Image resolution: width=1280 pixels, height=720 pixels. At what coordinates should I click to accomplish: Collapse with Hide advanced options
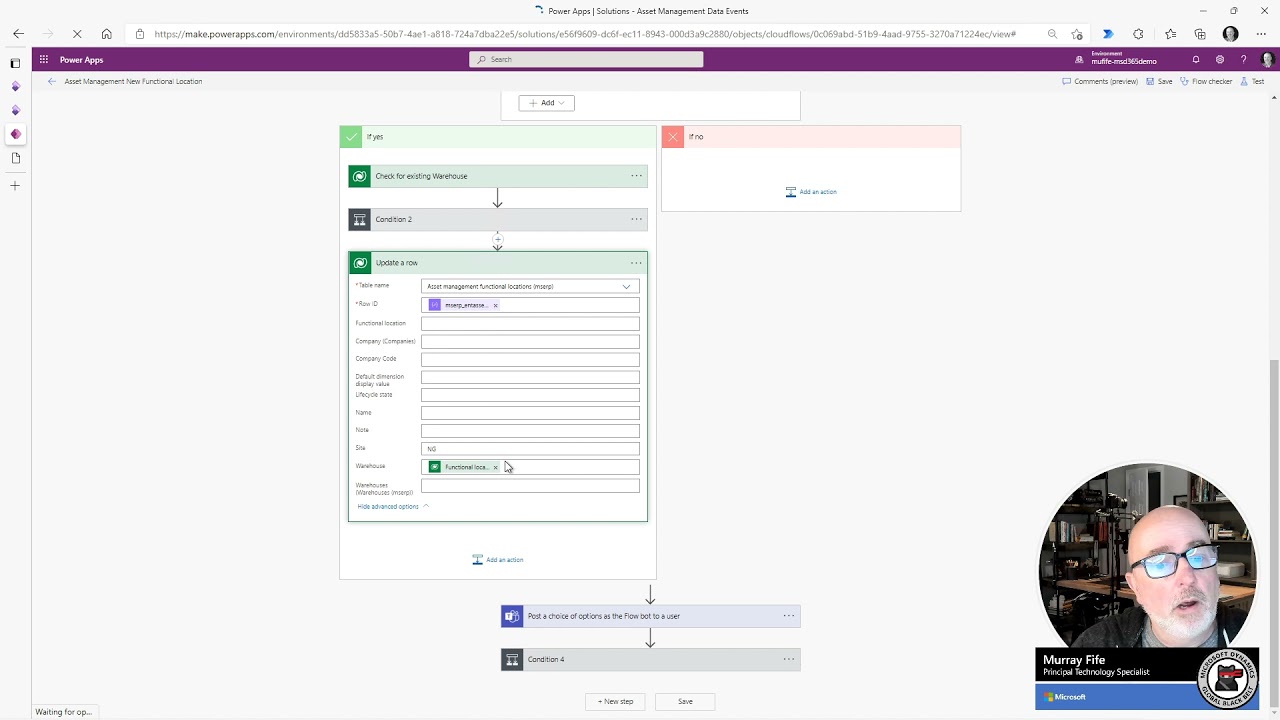click(392, 507)
